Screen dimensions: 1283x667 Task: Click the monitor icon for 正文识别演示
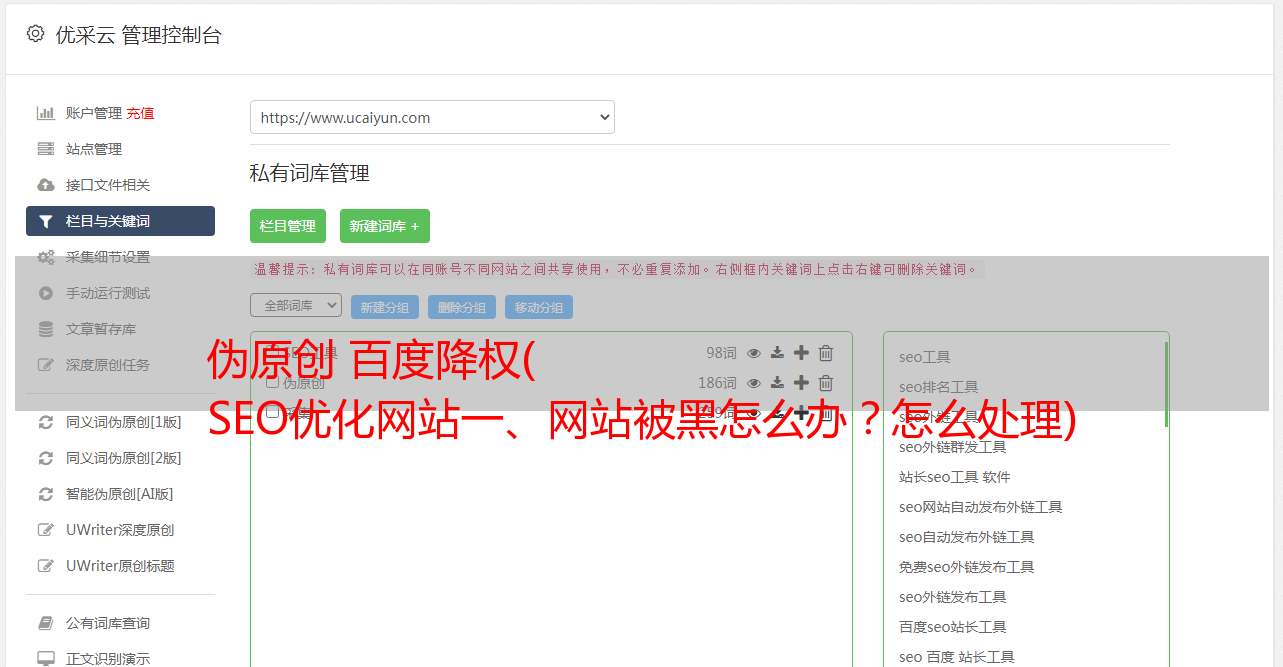tap(46, 659)
